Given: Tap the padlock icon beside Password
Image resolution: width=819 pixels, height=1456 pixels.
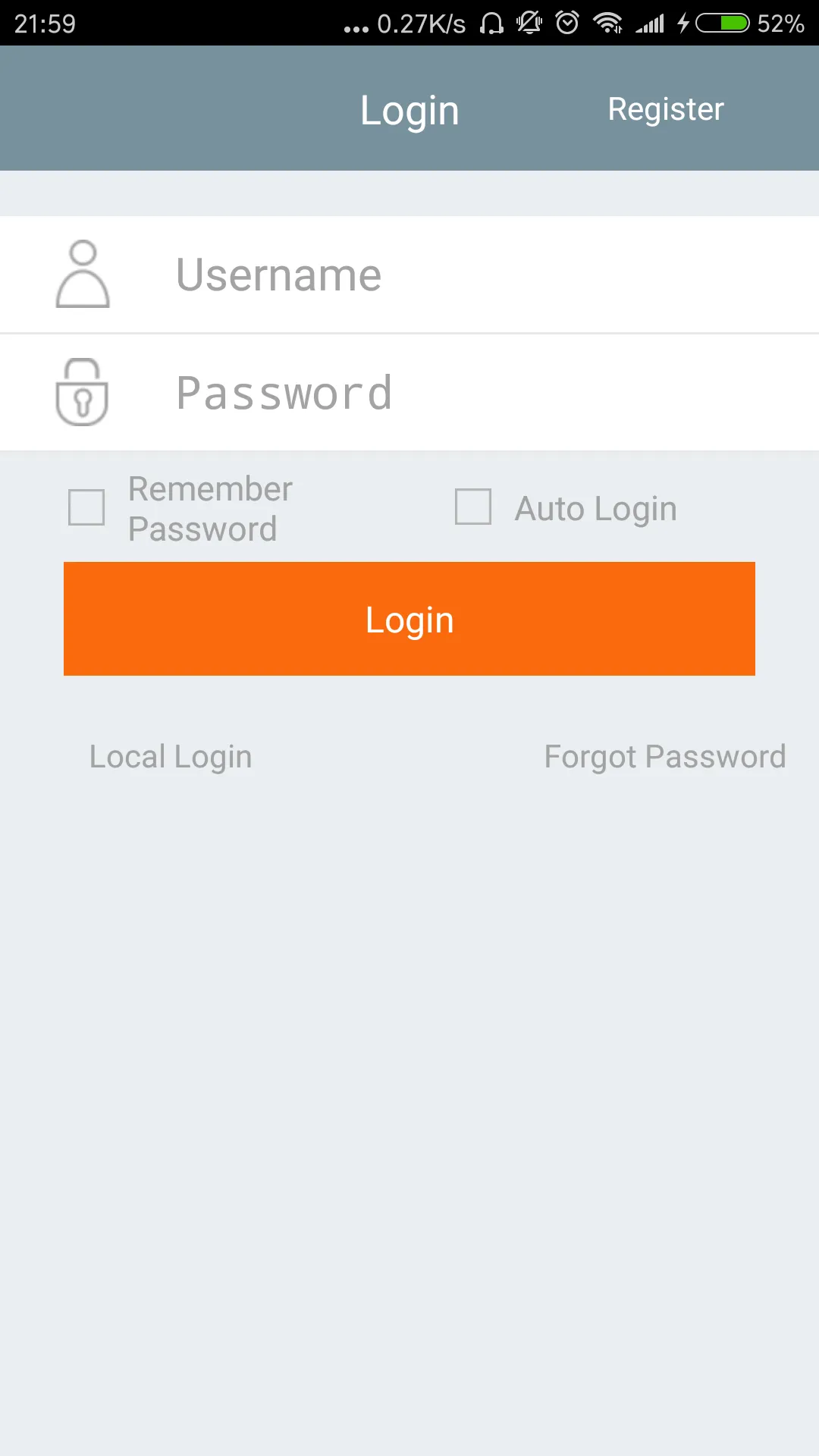Looking at the screenshot, I should tap(82, 392).
